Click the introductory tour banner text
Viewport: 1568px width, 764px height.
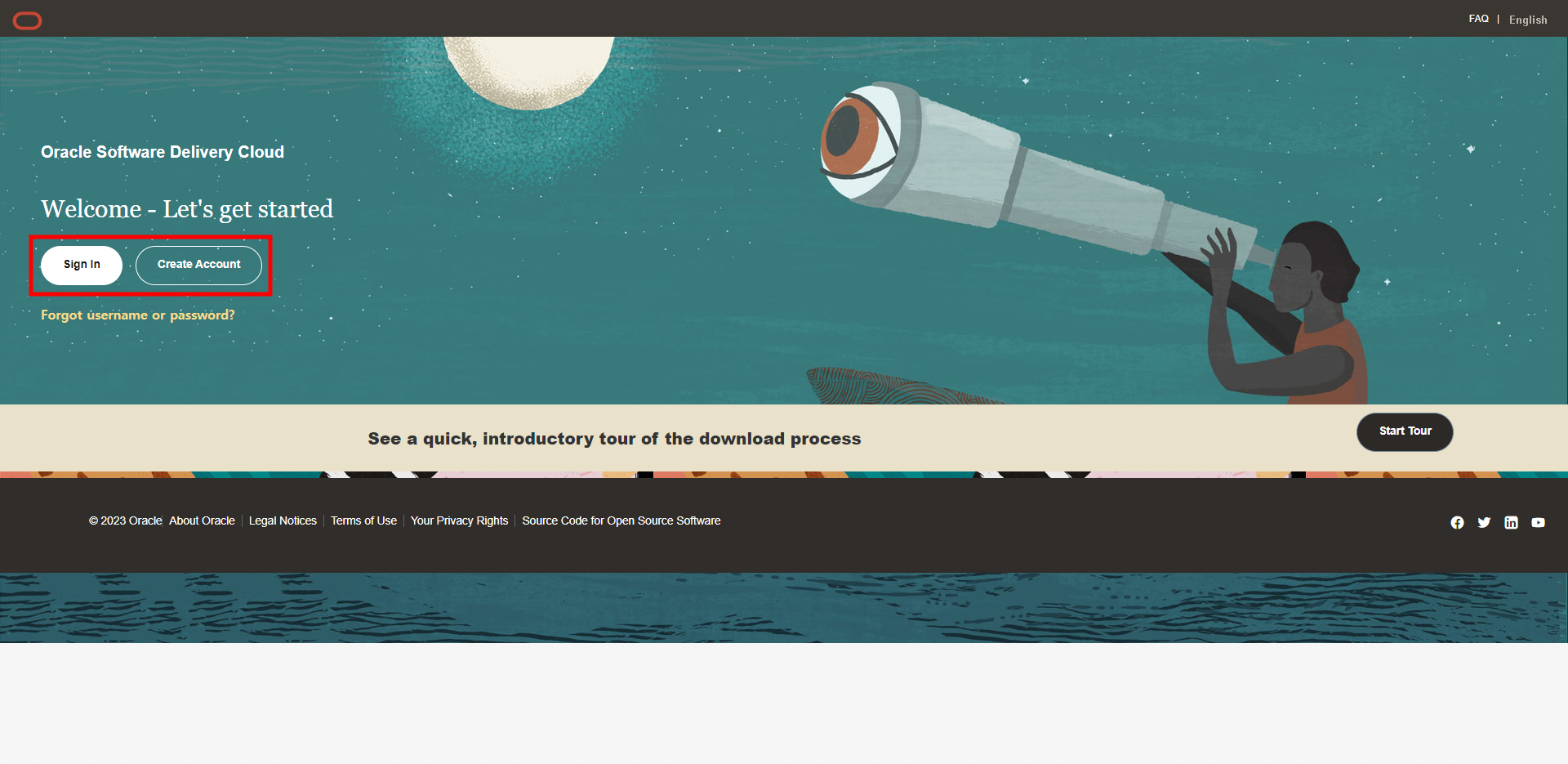click(614, 439)
